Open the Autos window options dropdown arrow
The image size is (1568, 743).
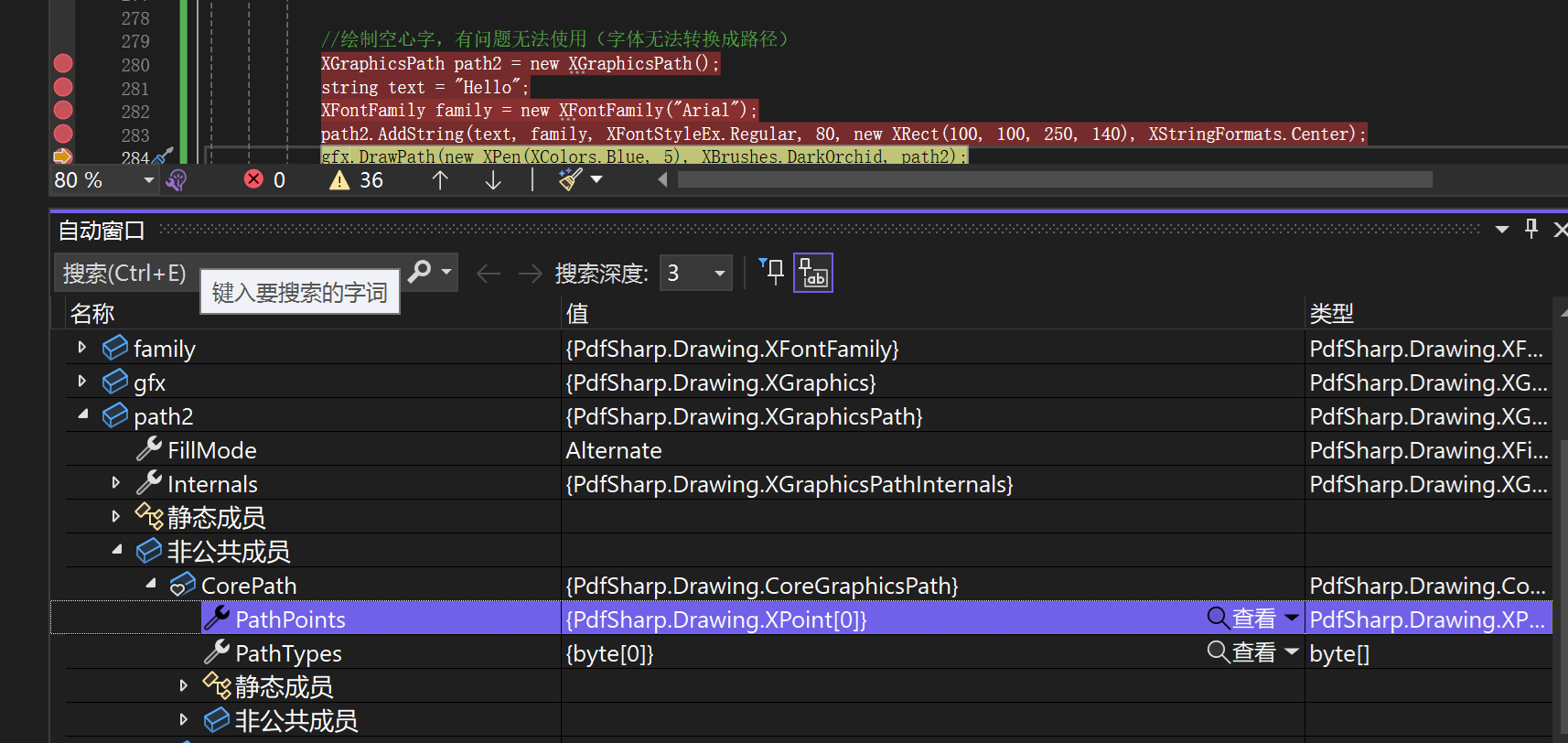[x=1502, y=230]
